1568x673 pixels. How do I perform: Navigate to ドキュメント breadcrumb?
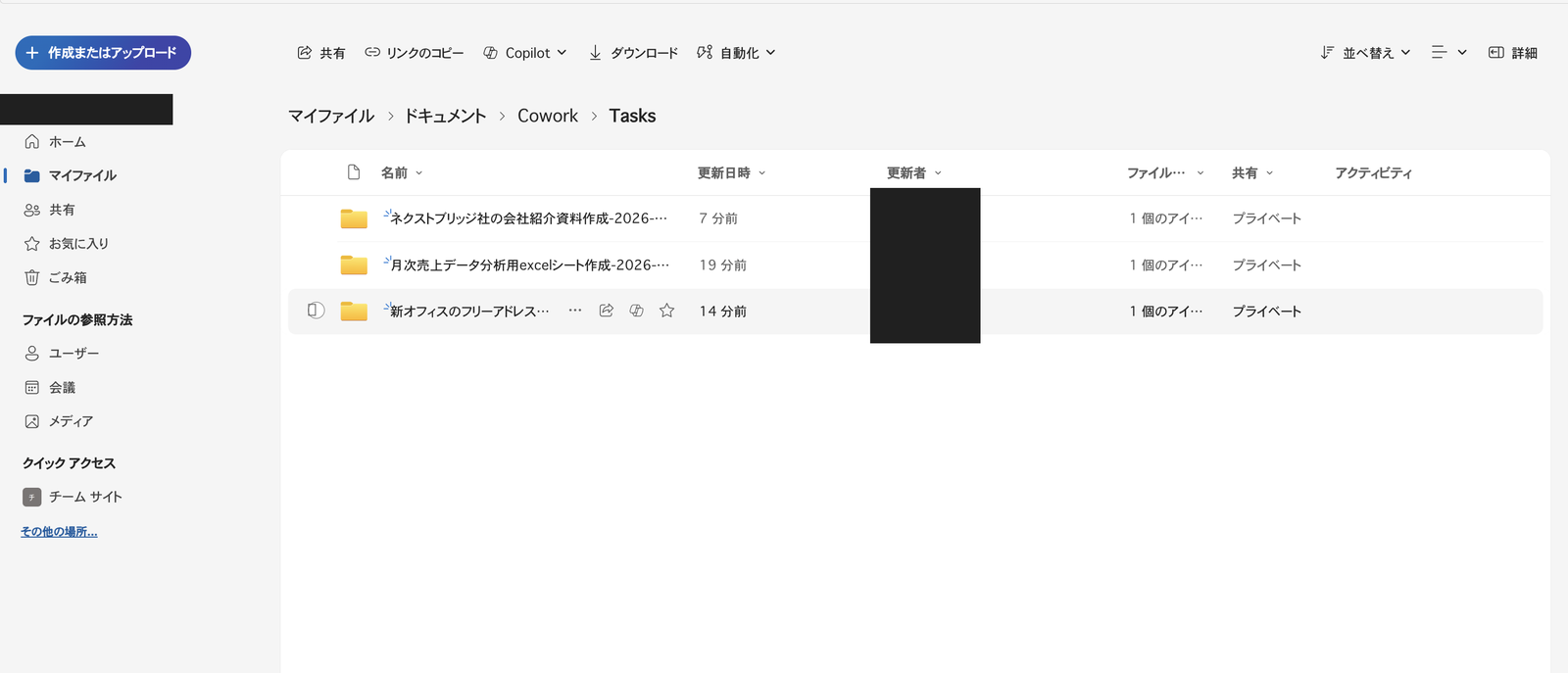pos(446,116)
